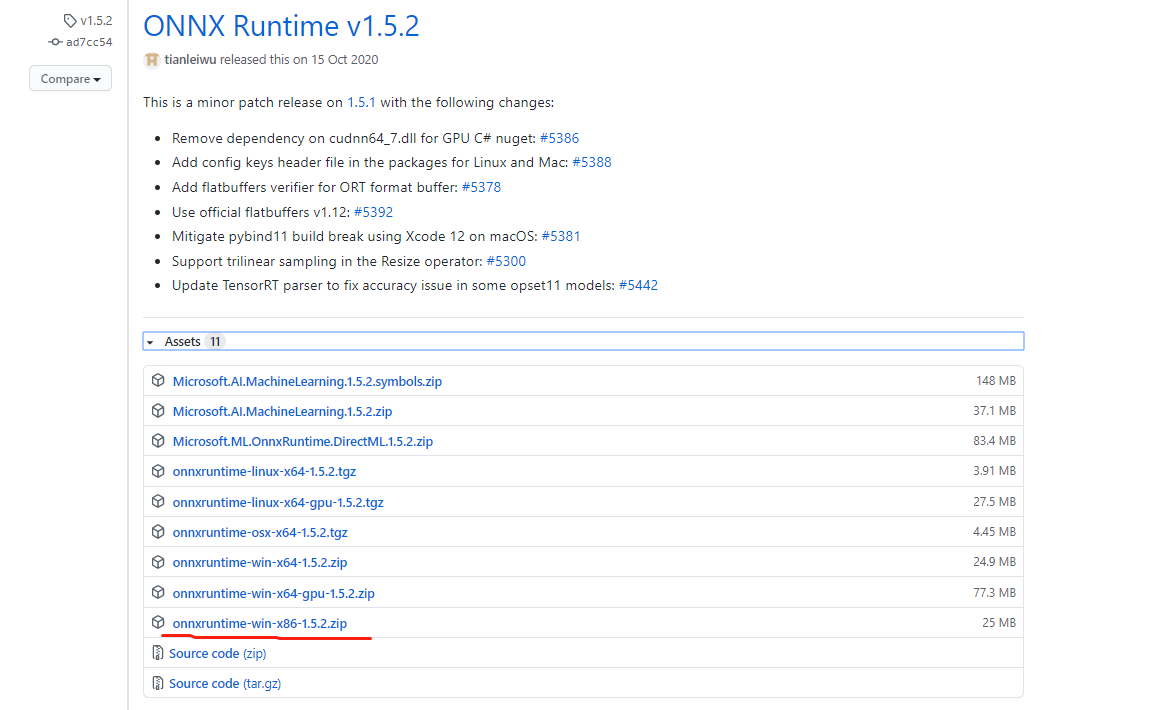Download onnxruntime-win-x86-1.5.2.zip
The image size is (1158, 710).
tap(261, 622)
